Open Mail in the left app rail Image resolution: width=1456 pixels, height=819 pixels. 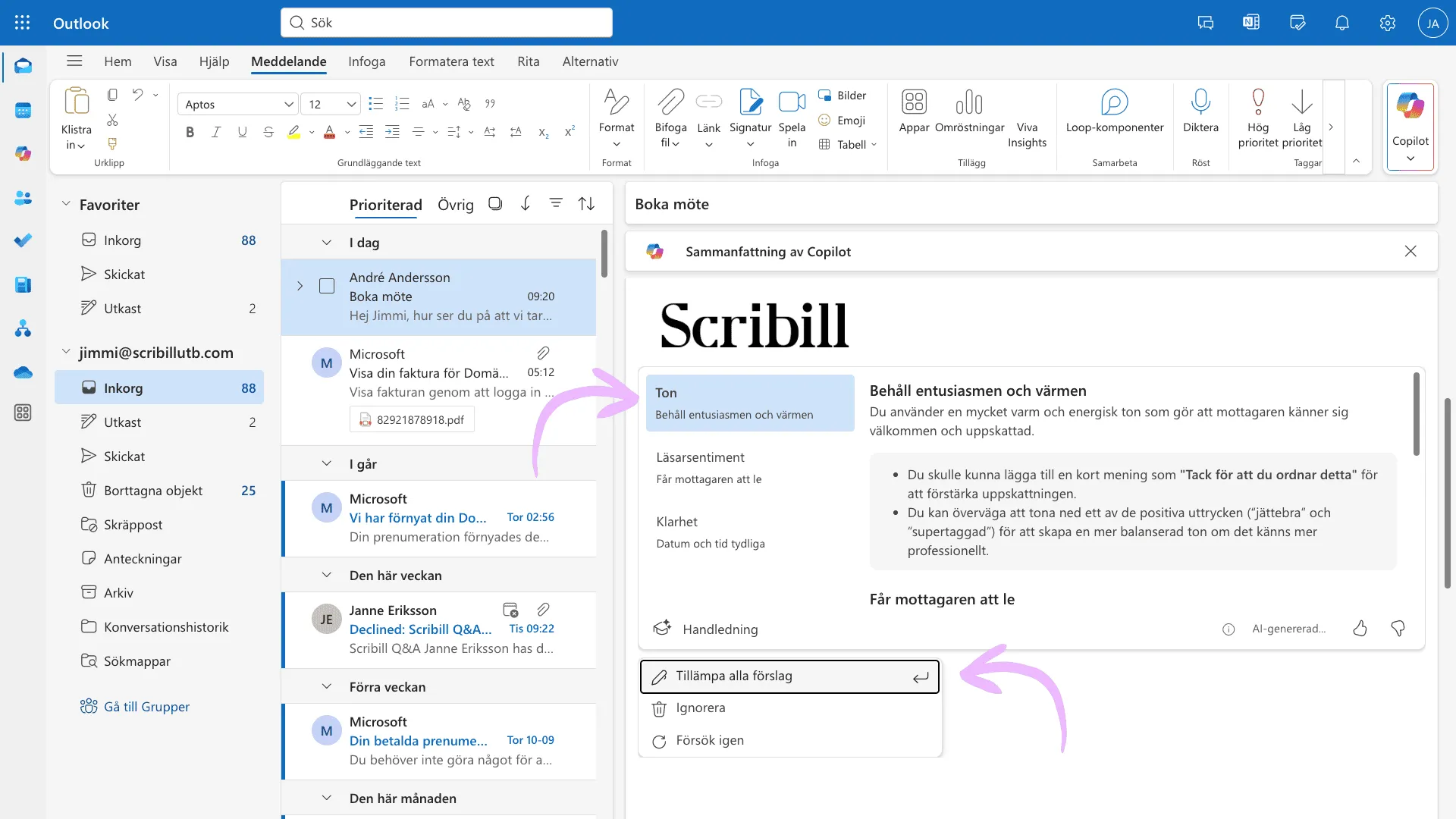point(23,67)
